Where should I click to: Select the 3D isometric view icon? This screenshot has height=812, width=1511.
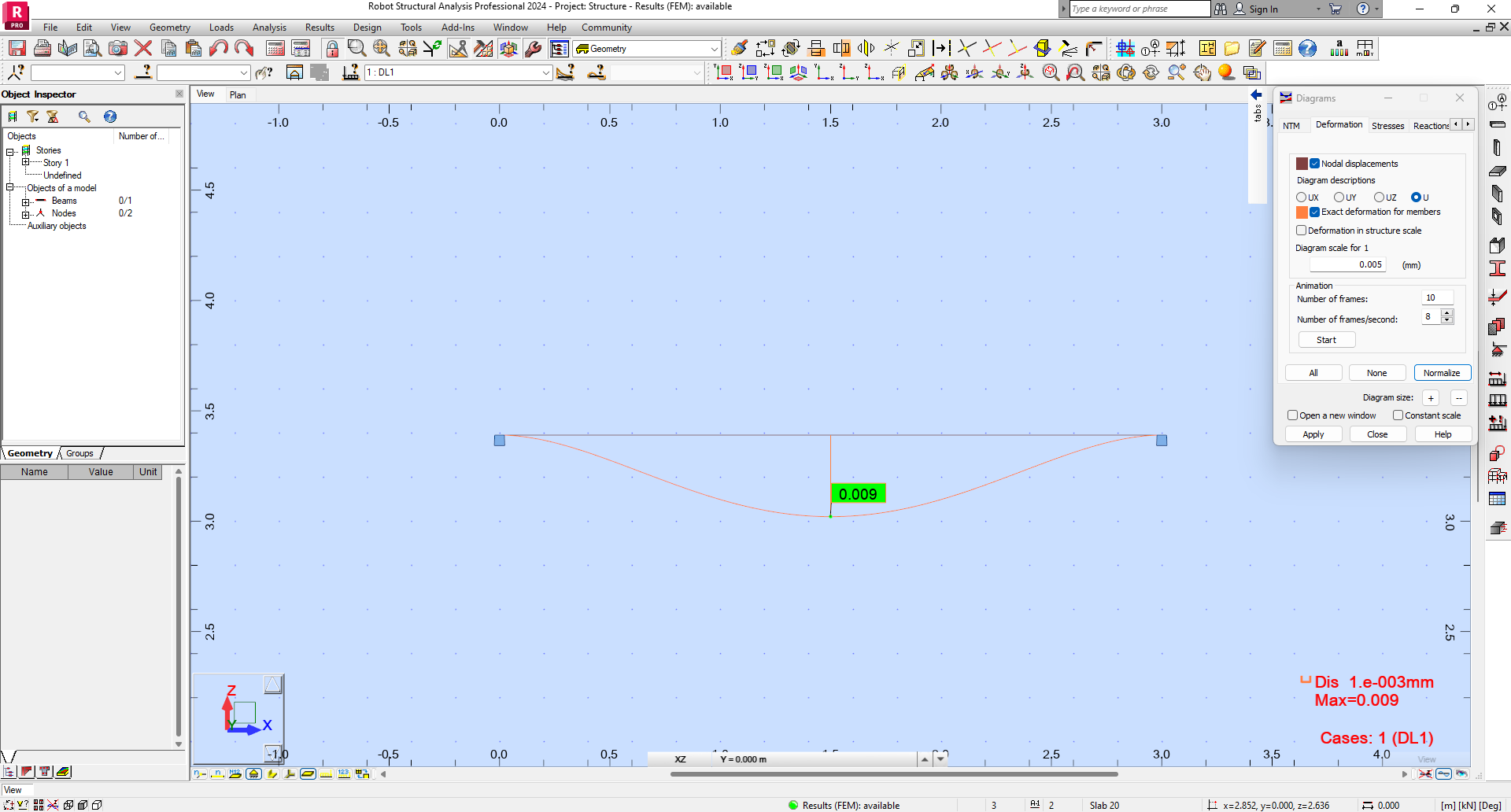point(799,72)
